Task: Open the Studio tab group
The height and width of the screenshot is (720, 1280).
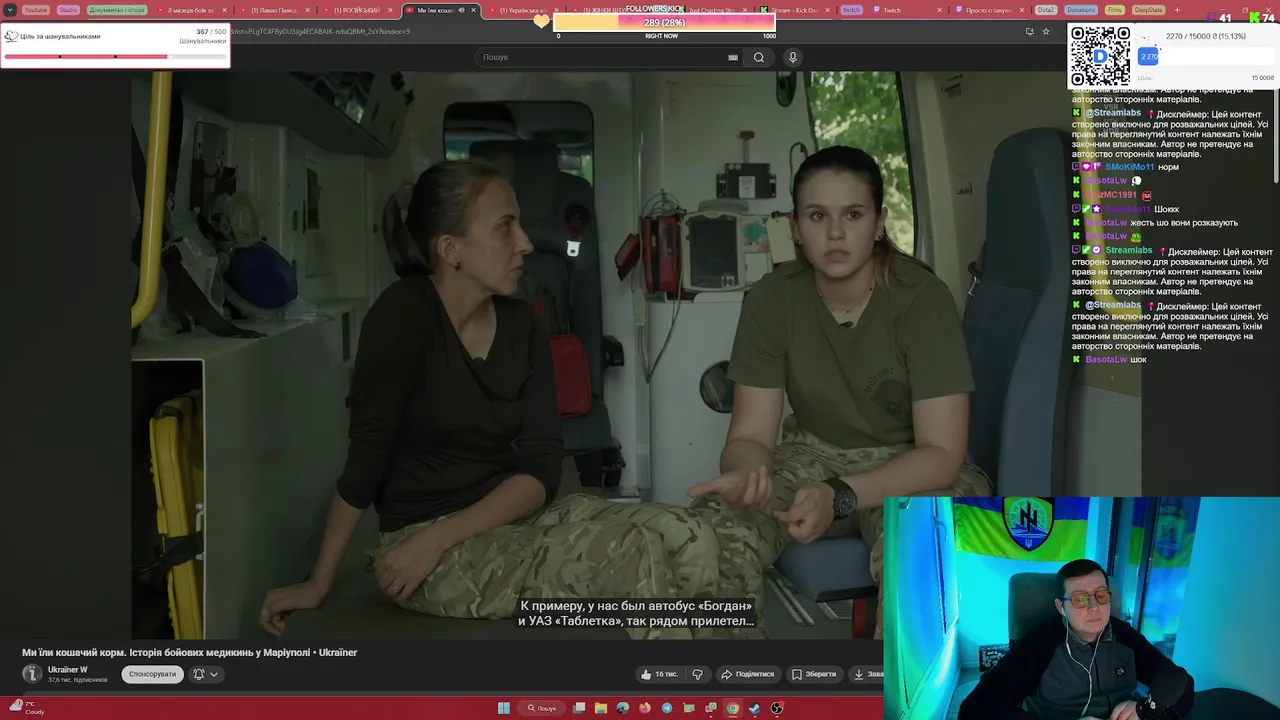Action: tap(68, 10)
